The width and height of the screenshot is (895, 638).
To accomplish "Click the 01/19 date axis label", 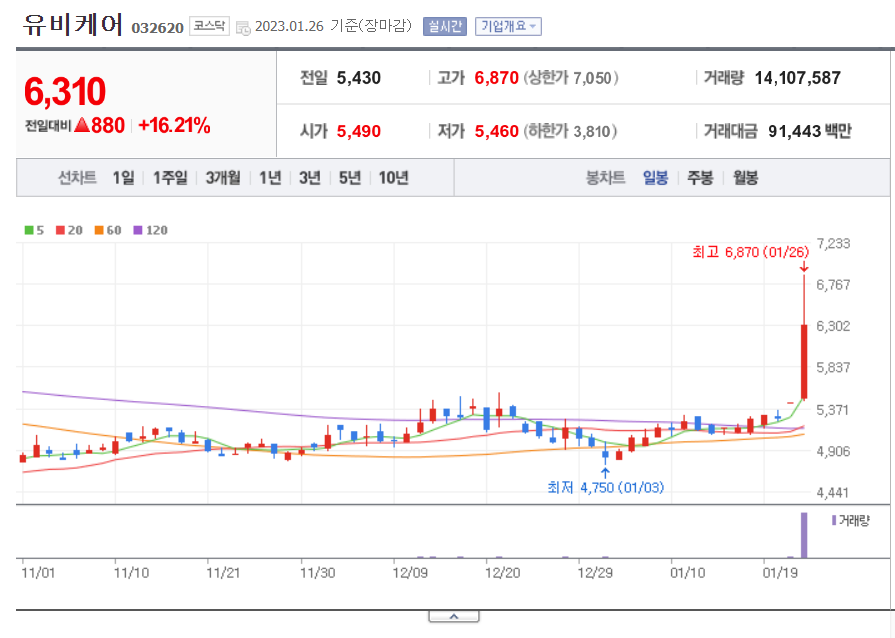I will point(780,573).
